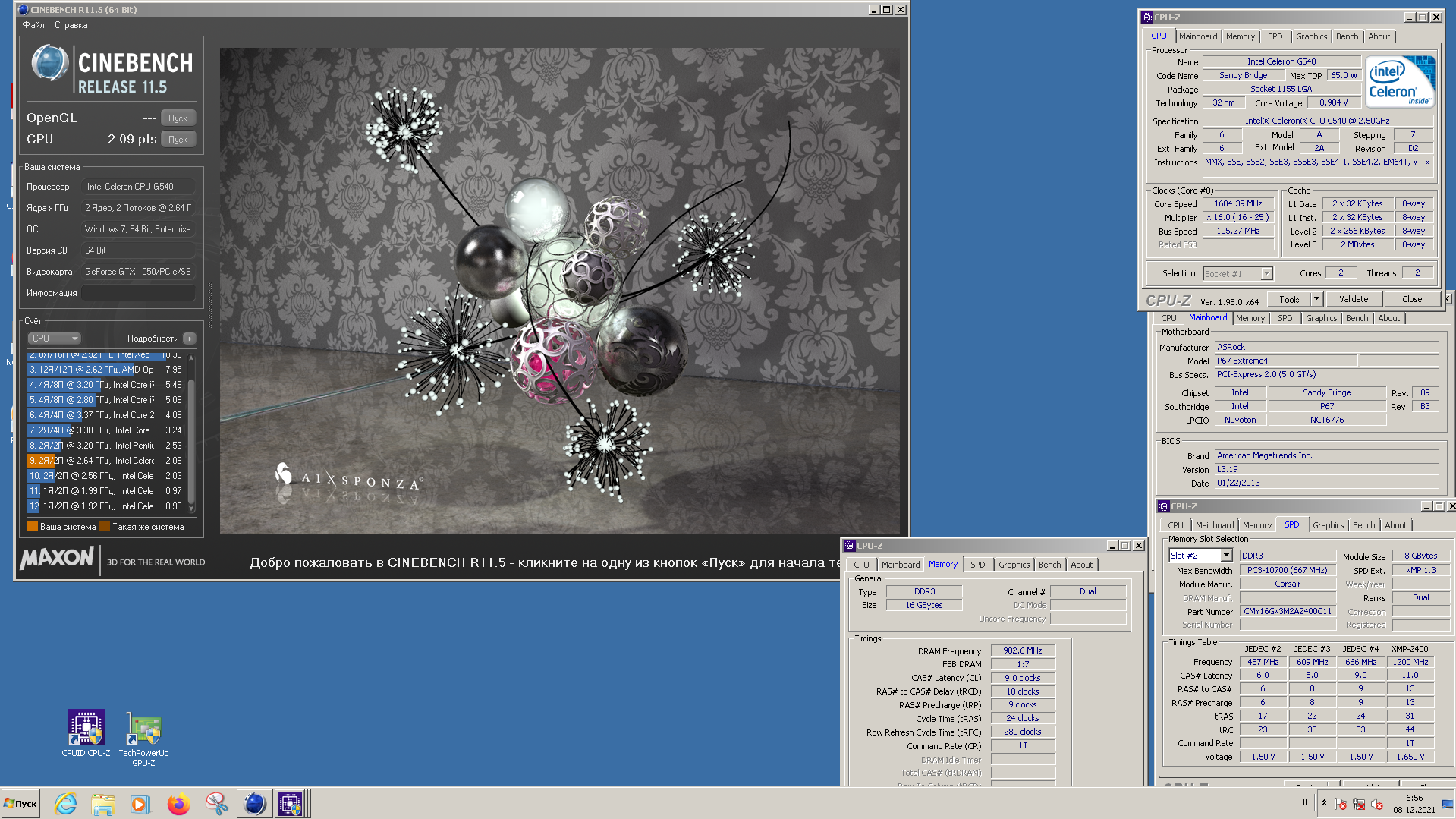The height and width of the screenshot is (819, 1456).
Task: Switch to Cinebench taskbar button
Action: point(254,803)
